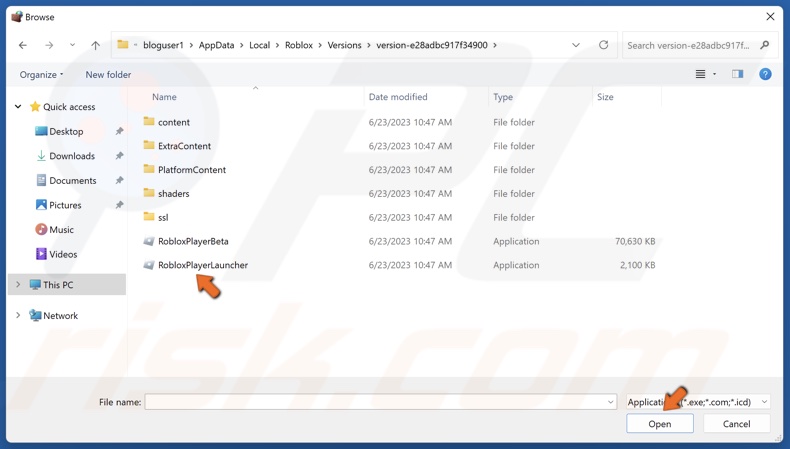Image resolution: width=790 pixels, height=449 pixels.
Task: Click Local in the address path
Action: 259,45
